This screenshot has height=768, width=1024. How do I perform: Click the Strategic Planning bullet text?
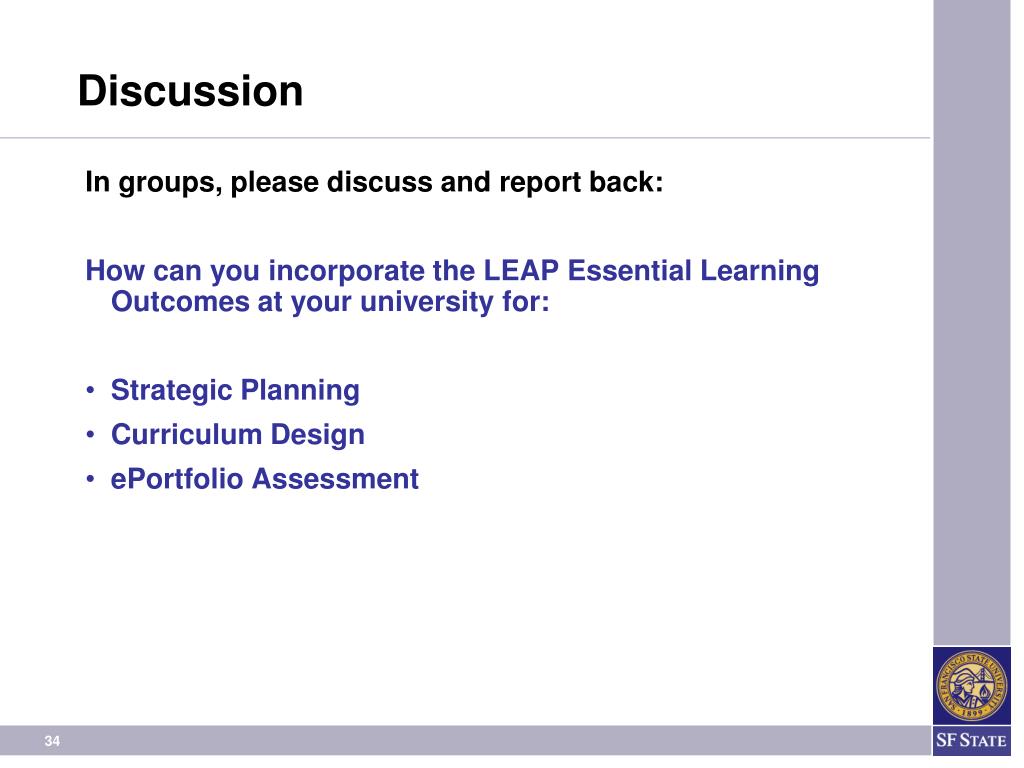coord(235,390)
